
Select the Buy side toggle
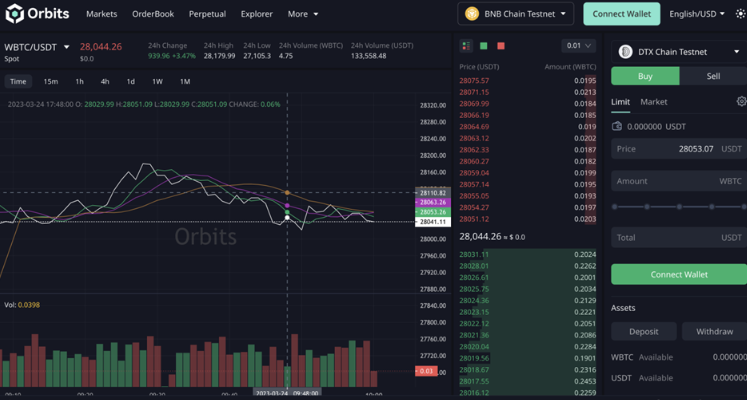645,76
